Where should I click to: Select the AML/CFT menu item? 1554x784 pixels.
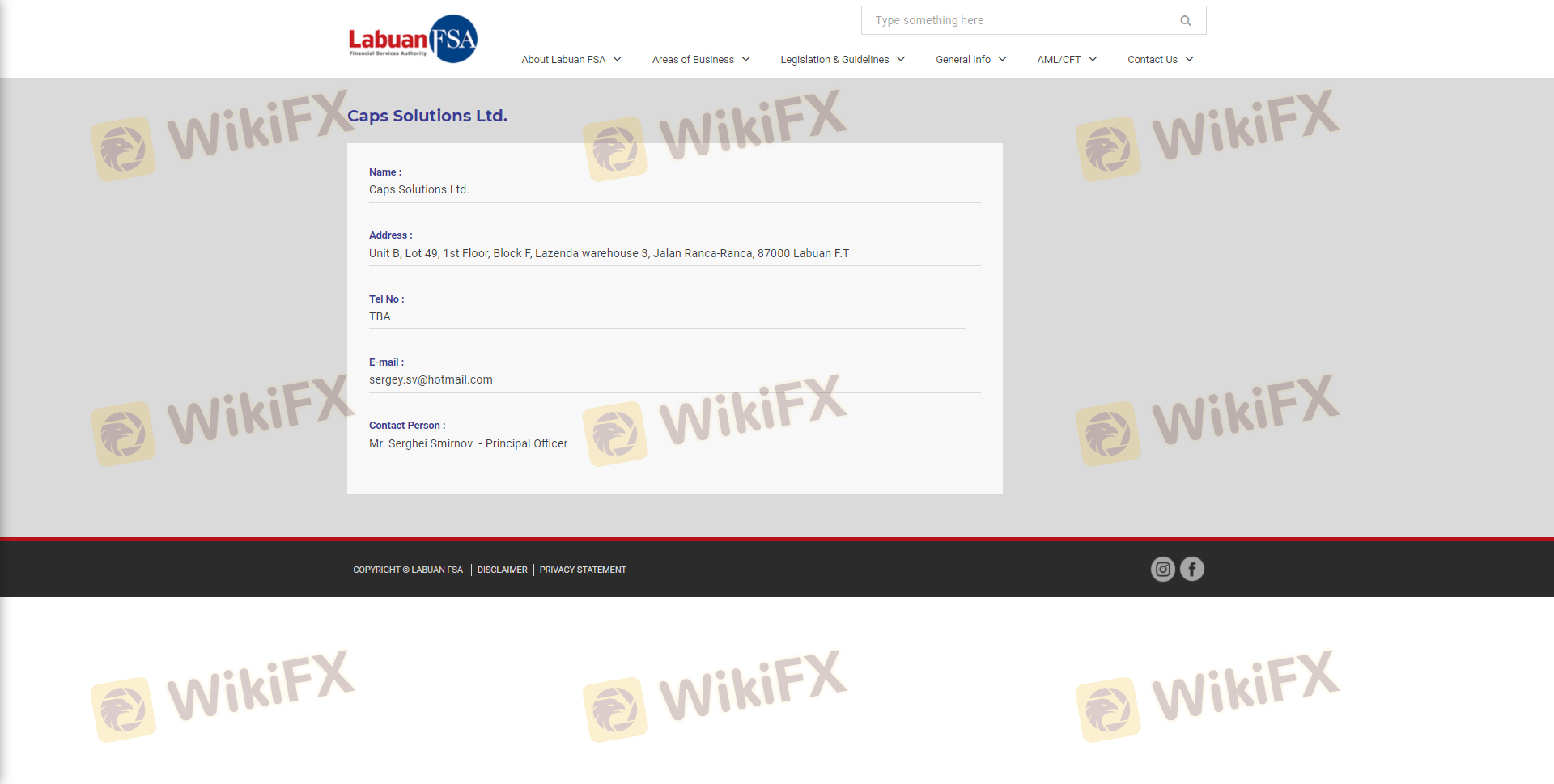[x=1059, y=60]
